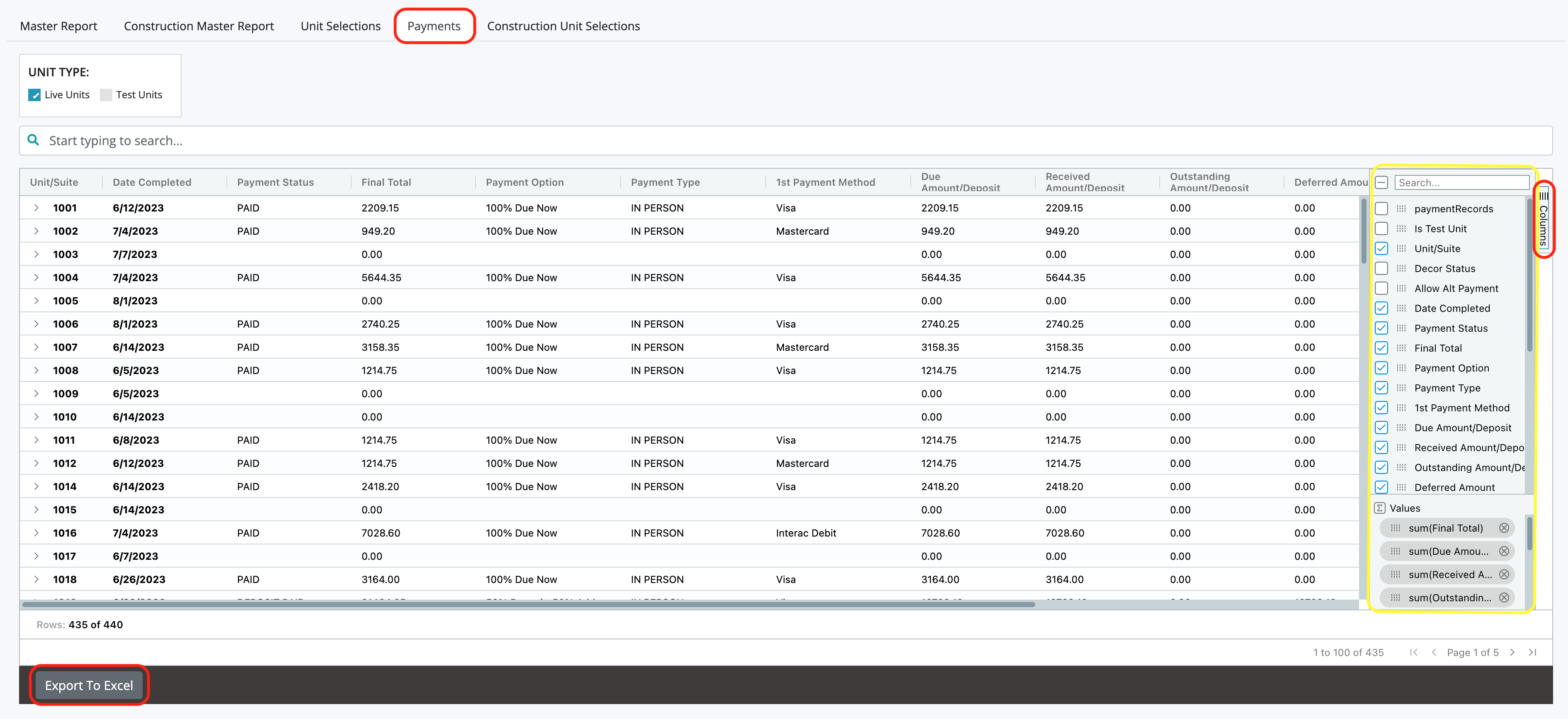This screenshot has height=719, width=1568.
Task: Open Construction Unit Selections tab
Action: pos(564,26)
